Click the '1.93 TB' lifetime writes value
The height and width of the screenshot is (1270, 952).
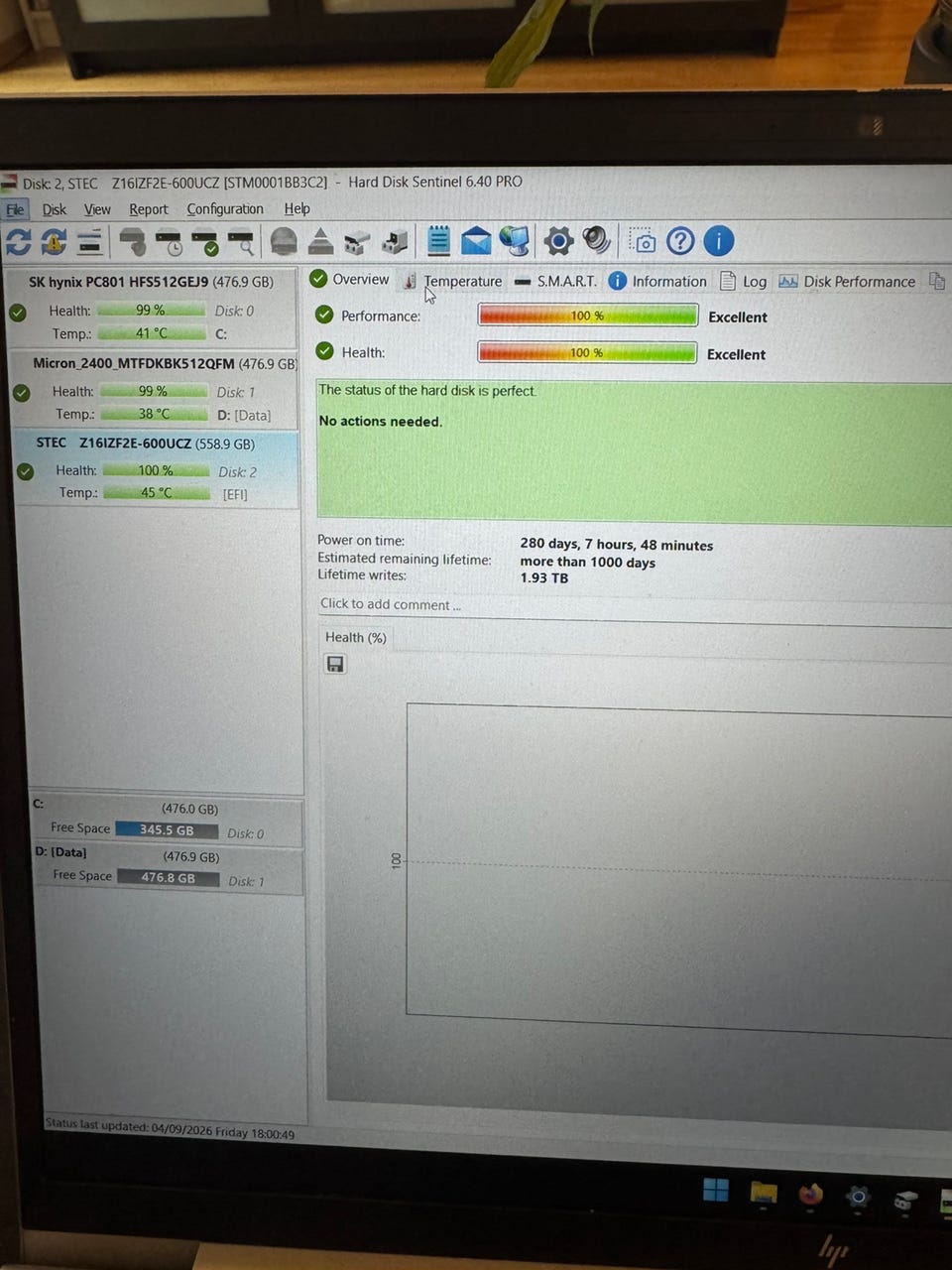point(544,577)
